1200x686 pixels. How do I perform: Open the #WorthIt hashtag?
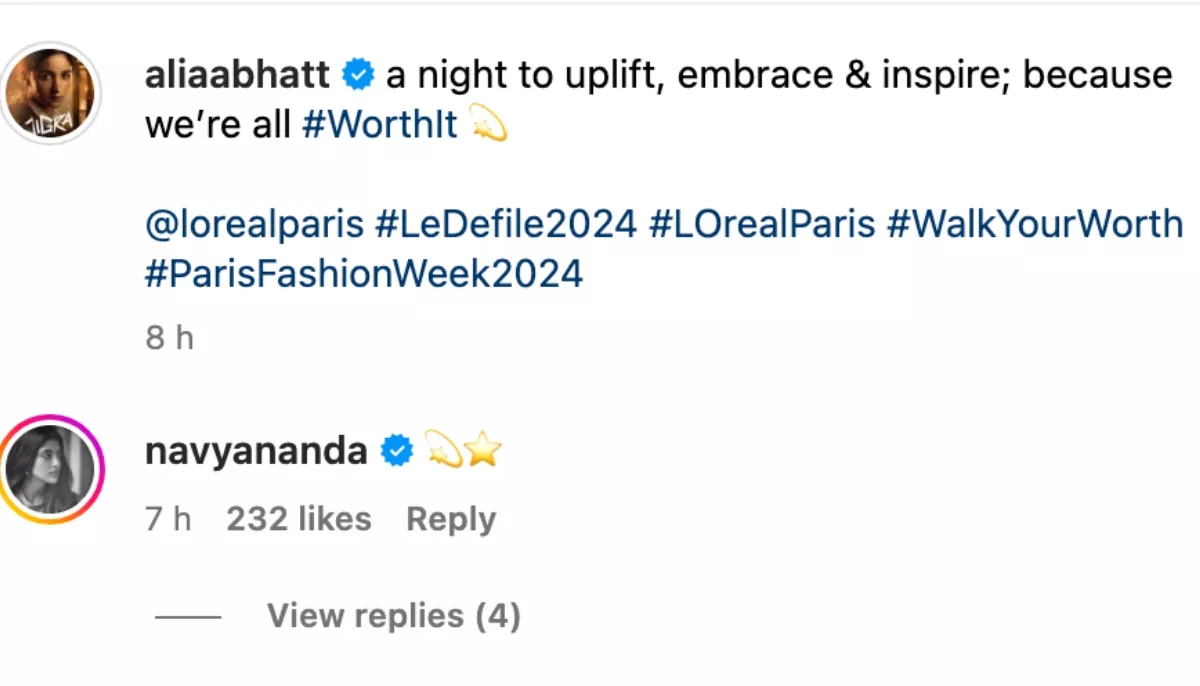(x=379, y=125)
